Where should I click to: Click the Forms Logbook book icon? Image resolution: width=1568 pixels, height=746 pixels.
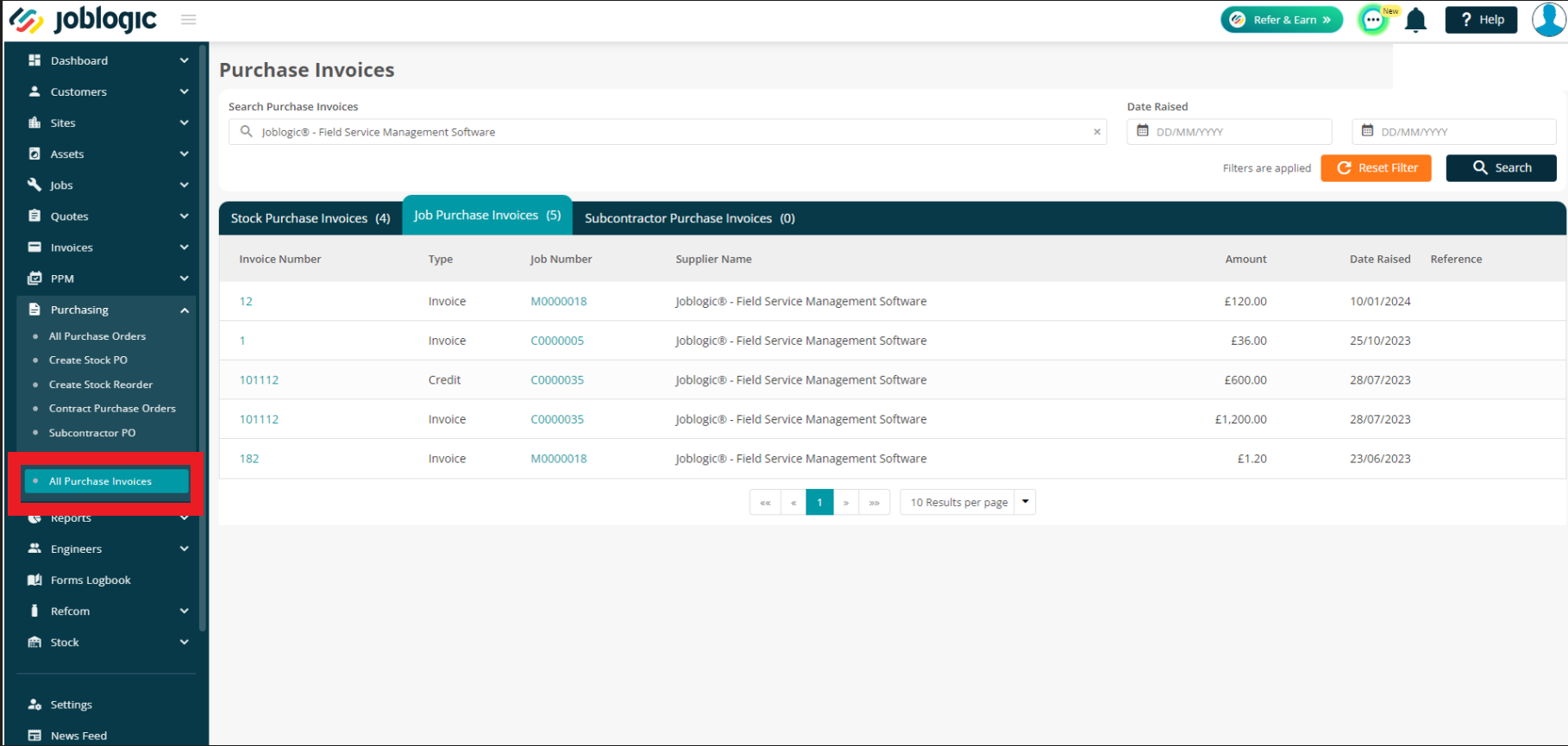click(x=34, y=580)
